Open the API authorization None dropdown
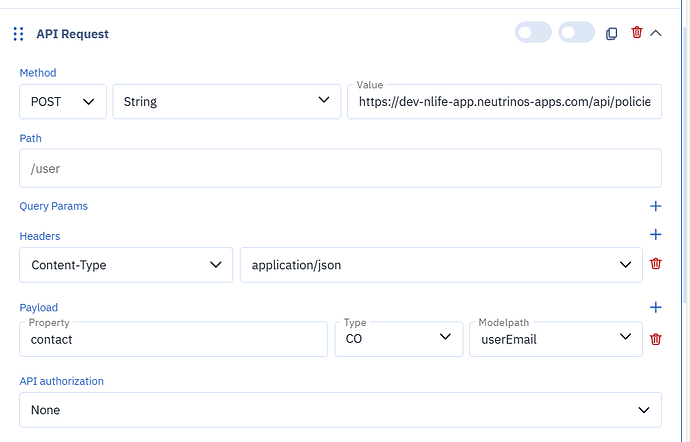The image size is (690, 442). pos(341,410)
